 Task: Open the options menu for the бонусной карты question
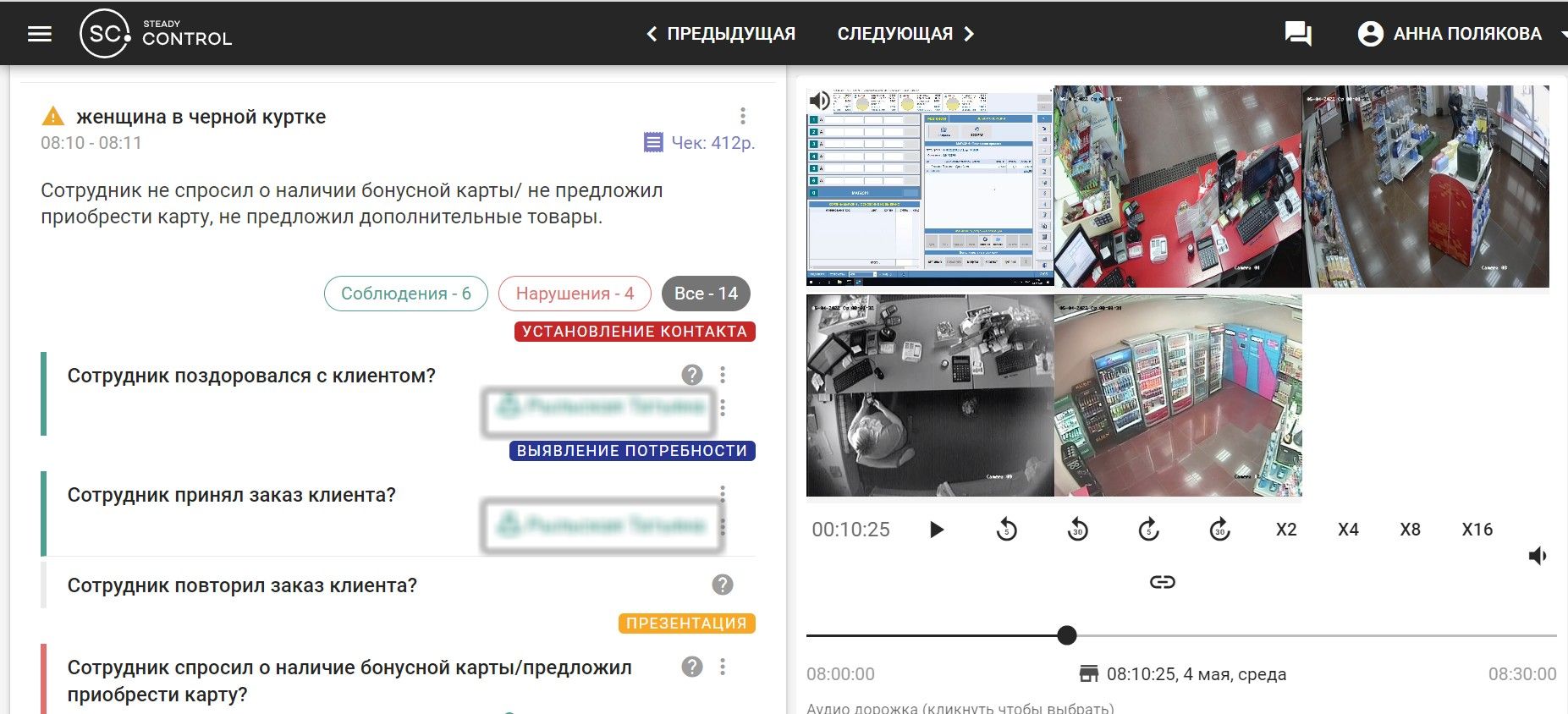(722, 667)
